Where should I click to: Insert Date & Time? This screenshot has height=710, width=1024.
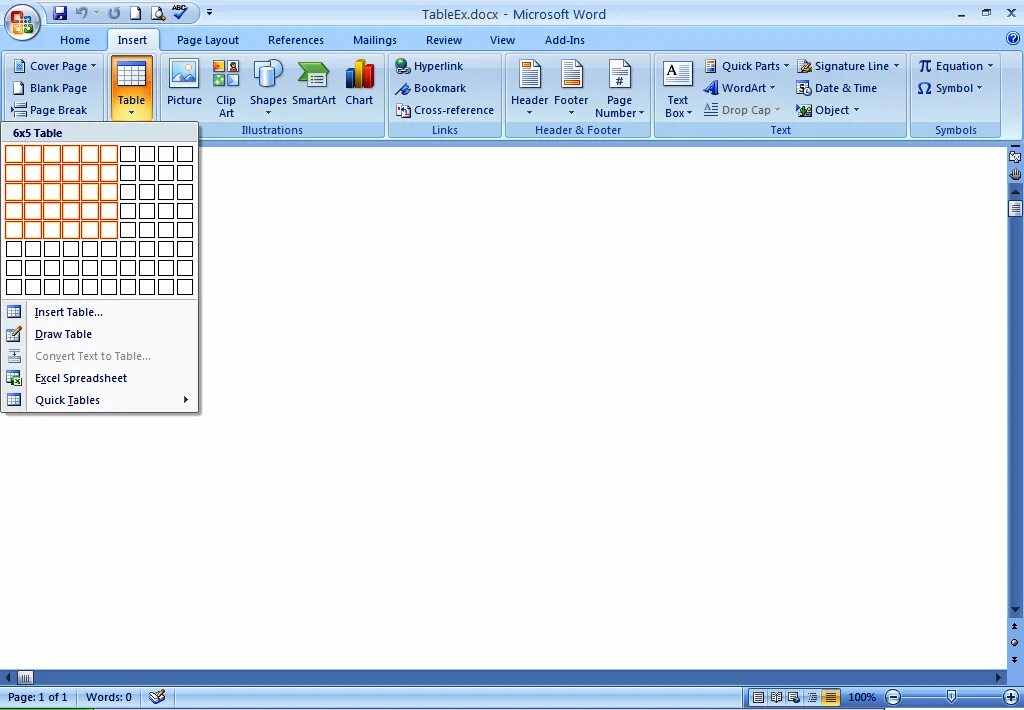(x=837, y=88)
